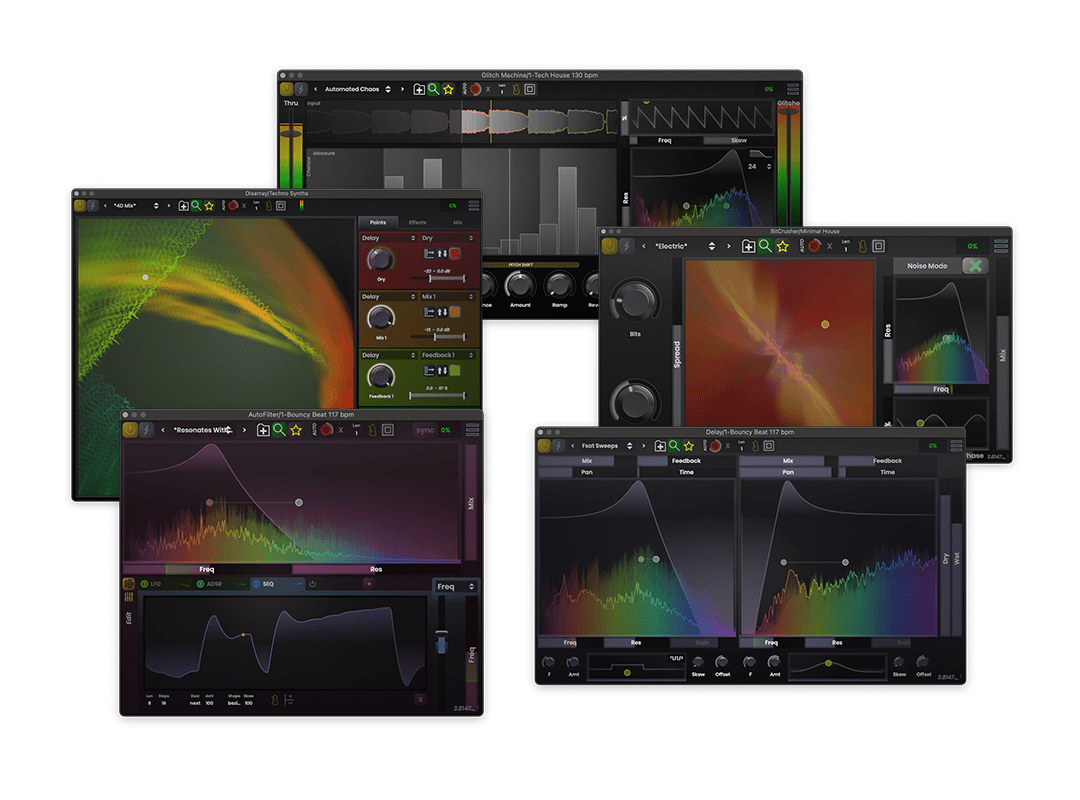This screenshot has width=1080, height=800.
Task: Switch to Points tab in Disarray
Action: click(x=378, y=223)
